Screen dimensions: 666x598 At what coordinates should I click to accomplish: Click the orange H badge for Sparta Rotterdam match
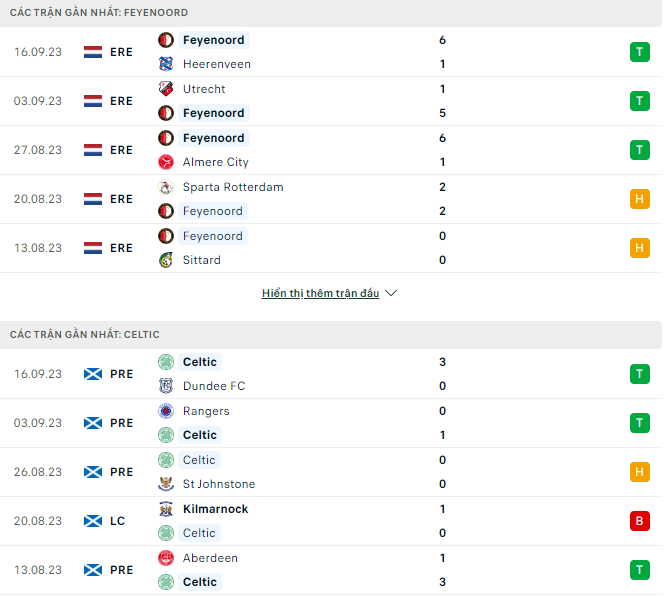(640, 199)
